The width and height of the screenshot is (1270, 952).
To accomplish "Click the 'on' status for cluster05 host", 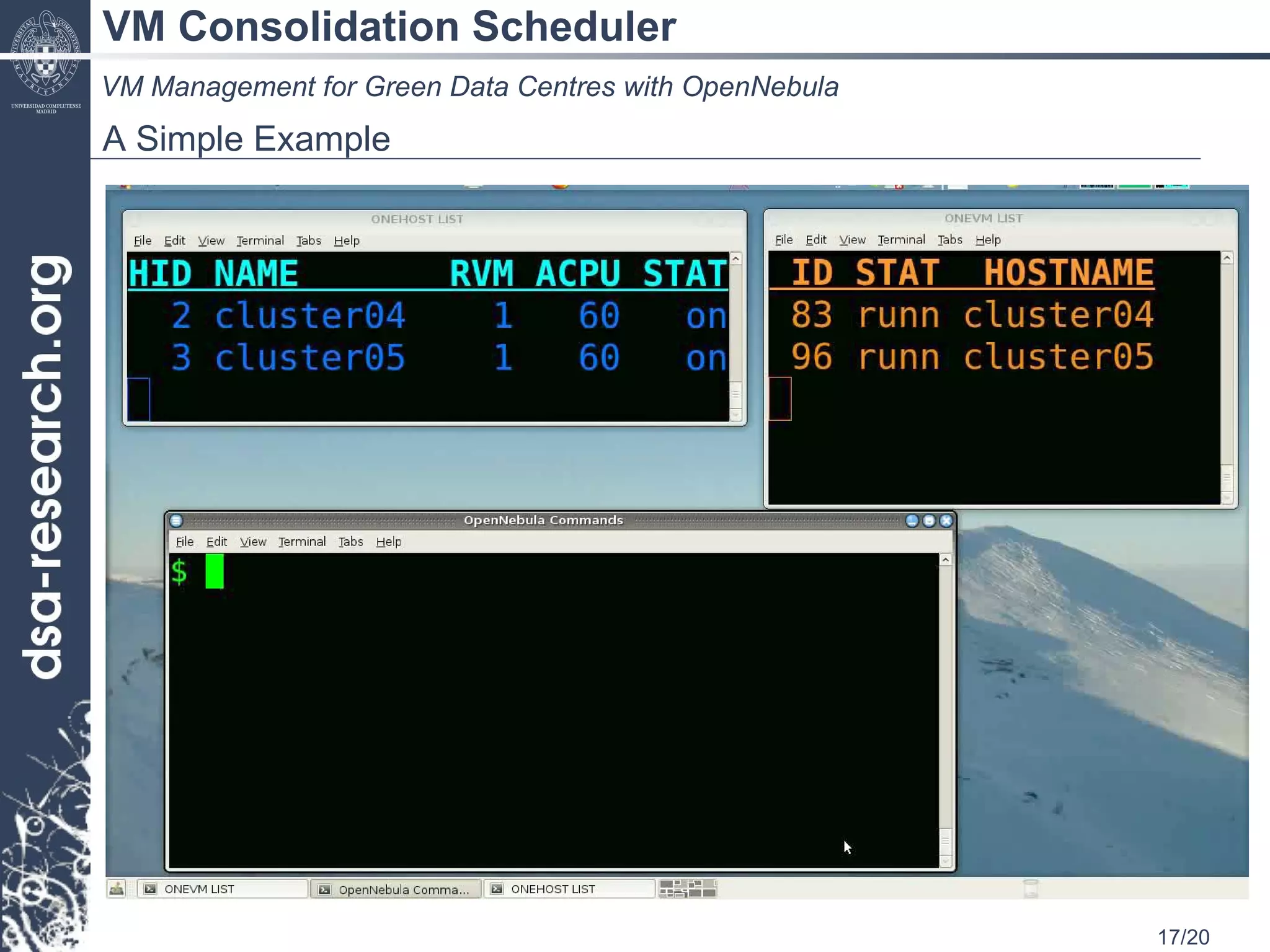I will (706, 359).
